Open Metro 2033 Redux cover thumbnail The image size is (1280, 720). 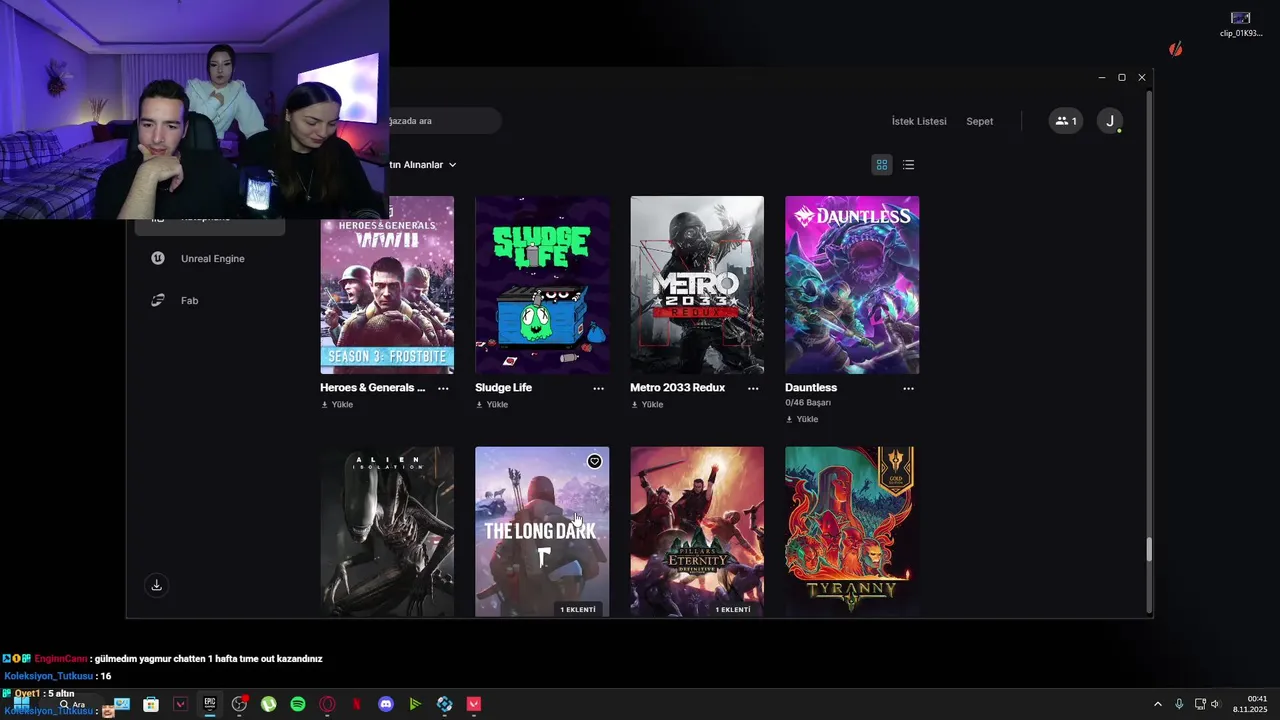pyautogui.click(x=697, y=285)
